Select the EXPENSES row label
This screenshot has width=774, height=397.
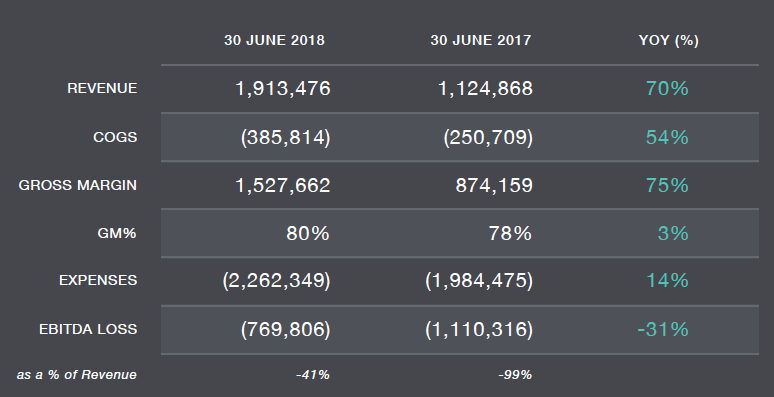pyautogui.click(x=98, y=280)
